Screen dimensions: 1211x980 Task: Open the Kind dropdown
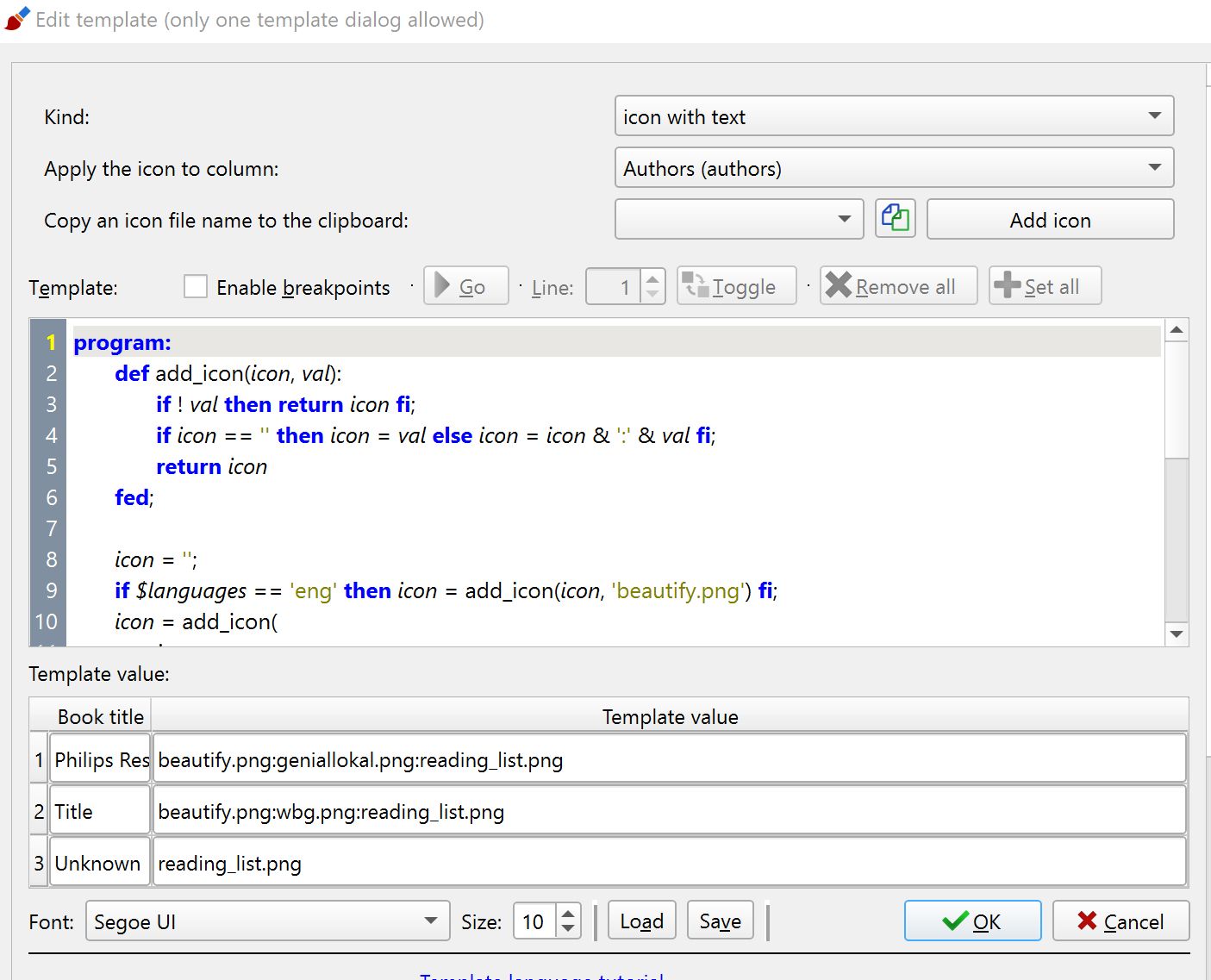894,116
